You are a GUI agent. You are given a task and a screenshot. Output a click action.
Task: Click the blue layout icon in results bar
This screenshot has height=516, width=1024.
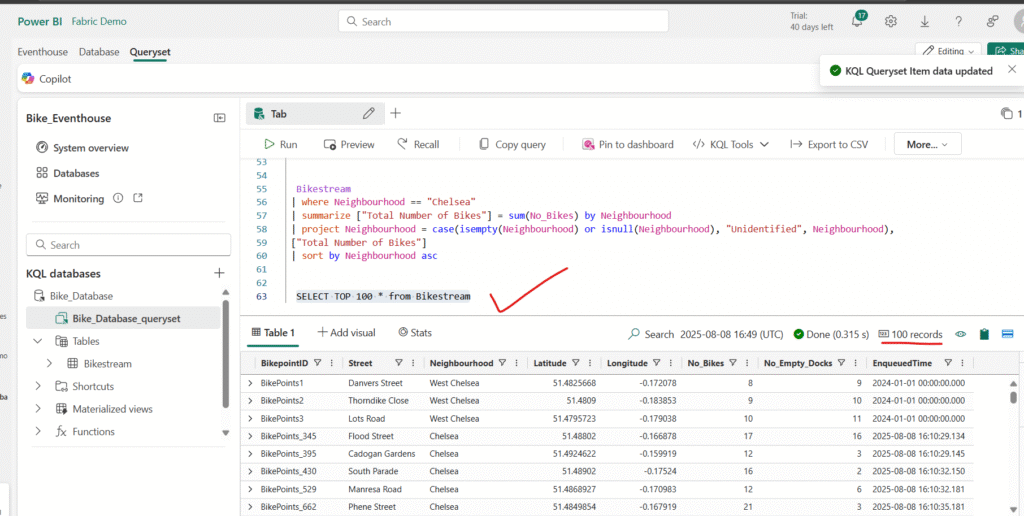1007,334
